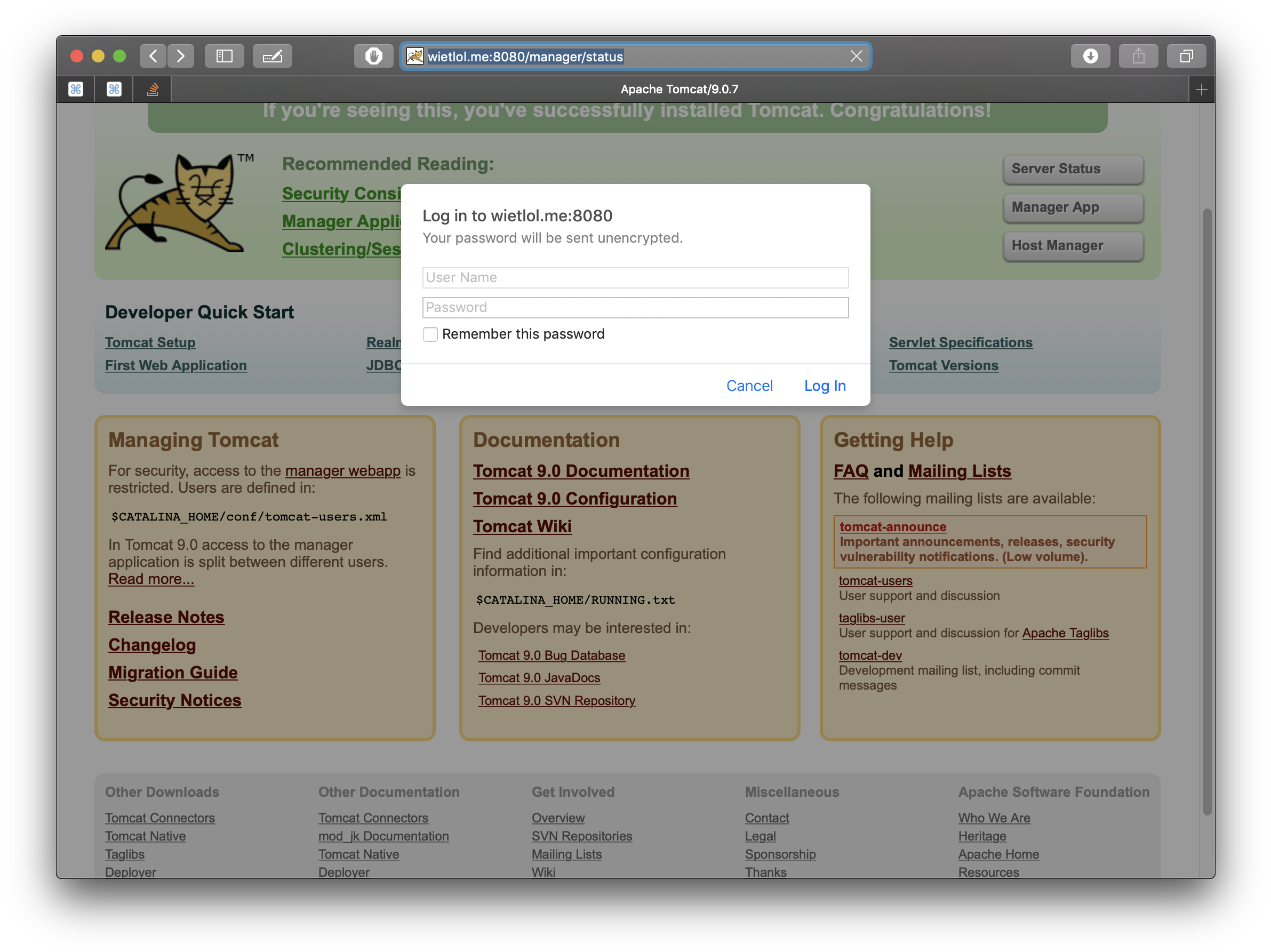Open Security Notices link
This screenshot has height=952, width=1271.
click(x=175, y=700)
